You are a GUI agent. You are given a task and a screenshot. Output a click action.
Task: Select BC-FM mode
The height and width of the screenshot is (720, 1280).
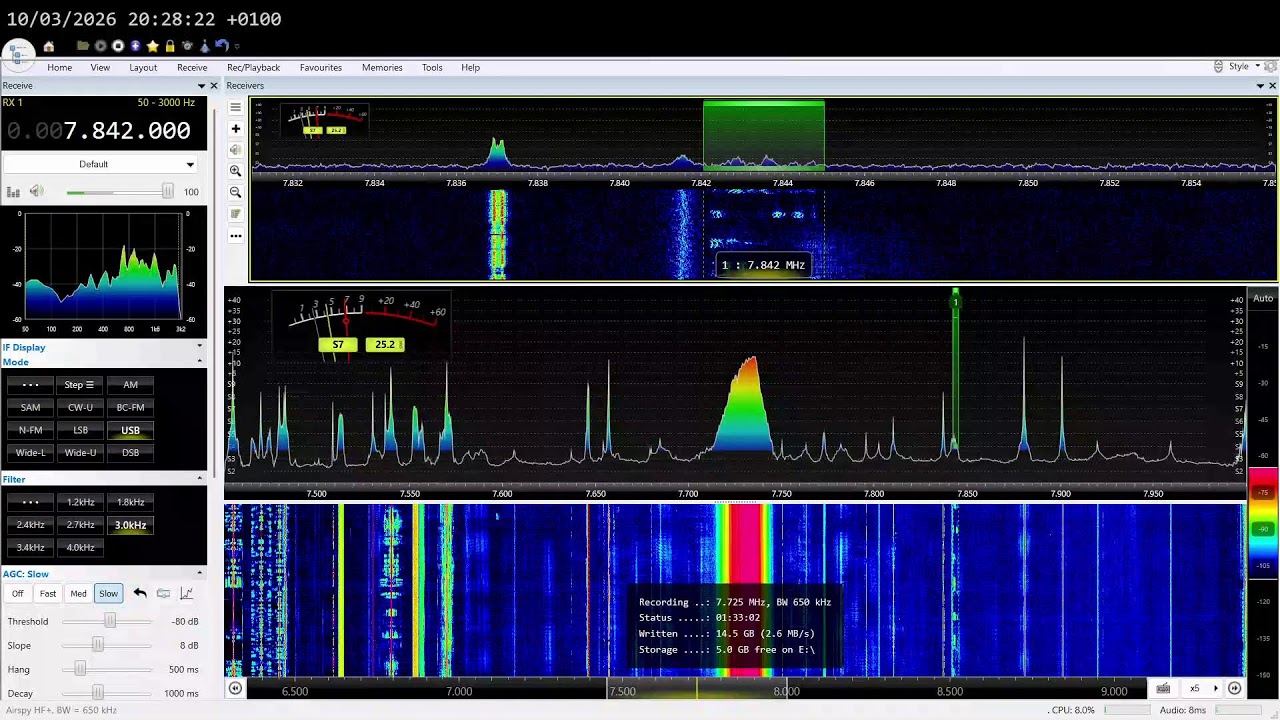pyautogui.click(x=130, y=407)
